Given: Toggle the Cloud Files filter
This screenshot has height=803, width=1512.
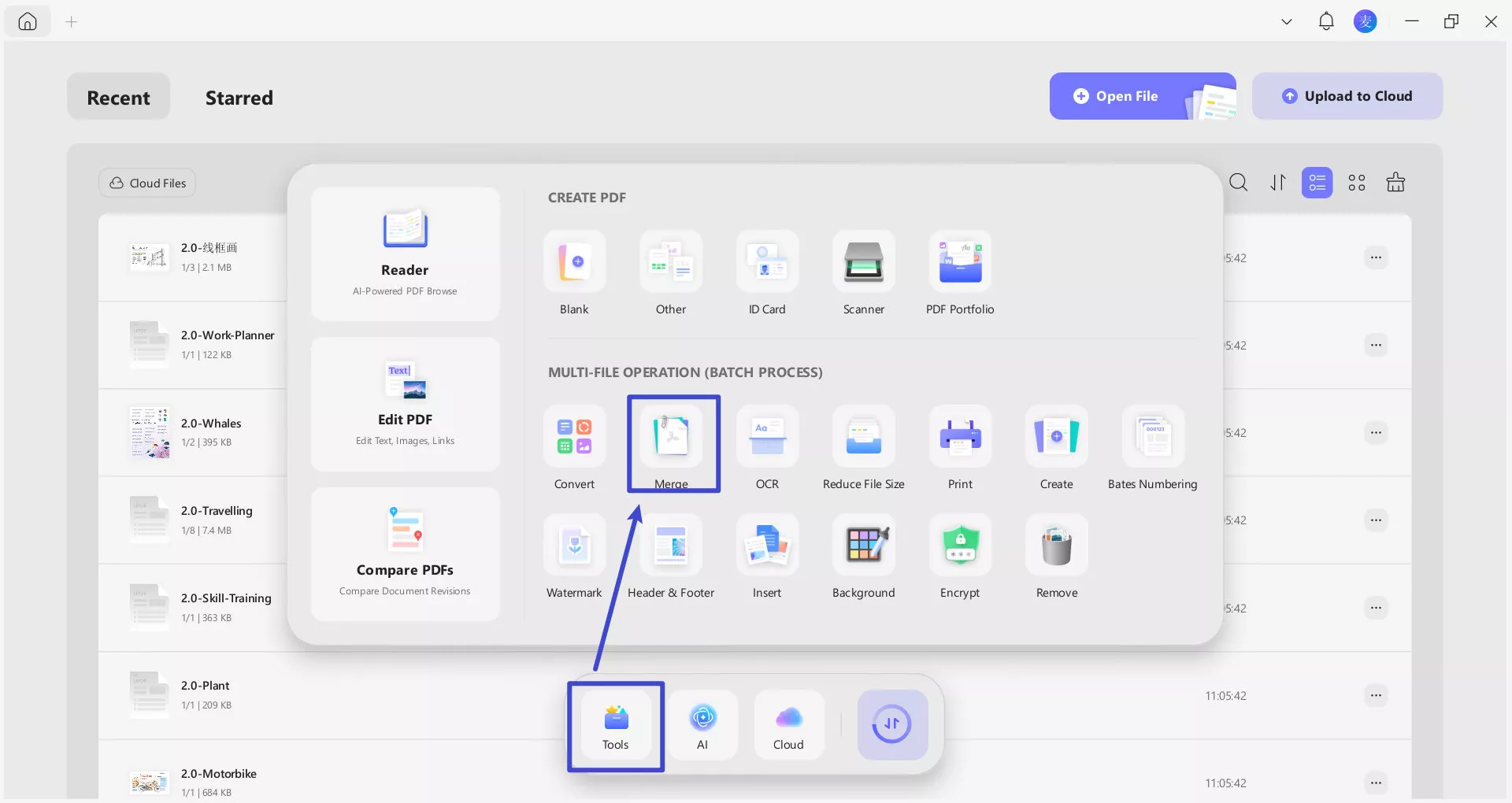Looking at the screenshot, I should (x=146, y=183).
